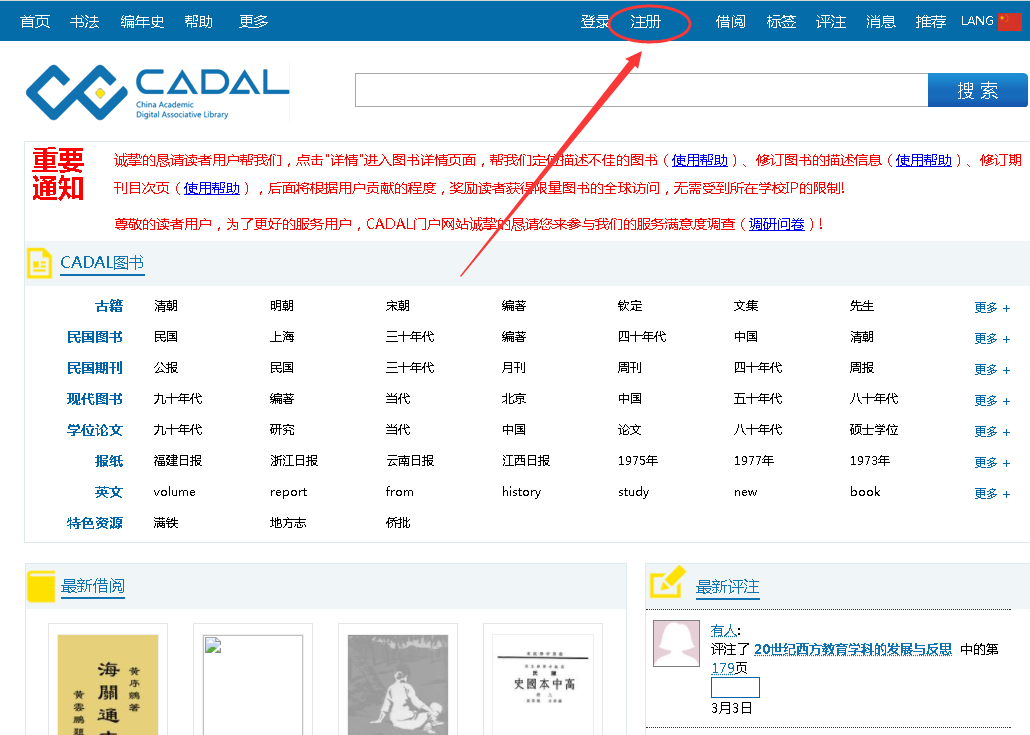Viewport: 1030px width, 735px height.
Task: Click the 最新评注 section heading
Action: pos(728,587)
